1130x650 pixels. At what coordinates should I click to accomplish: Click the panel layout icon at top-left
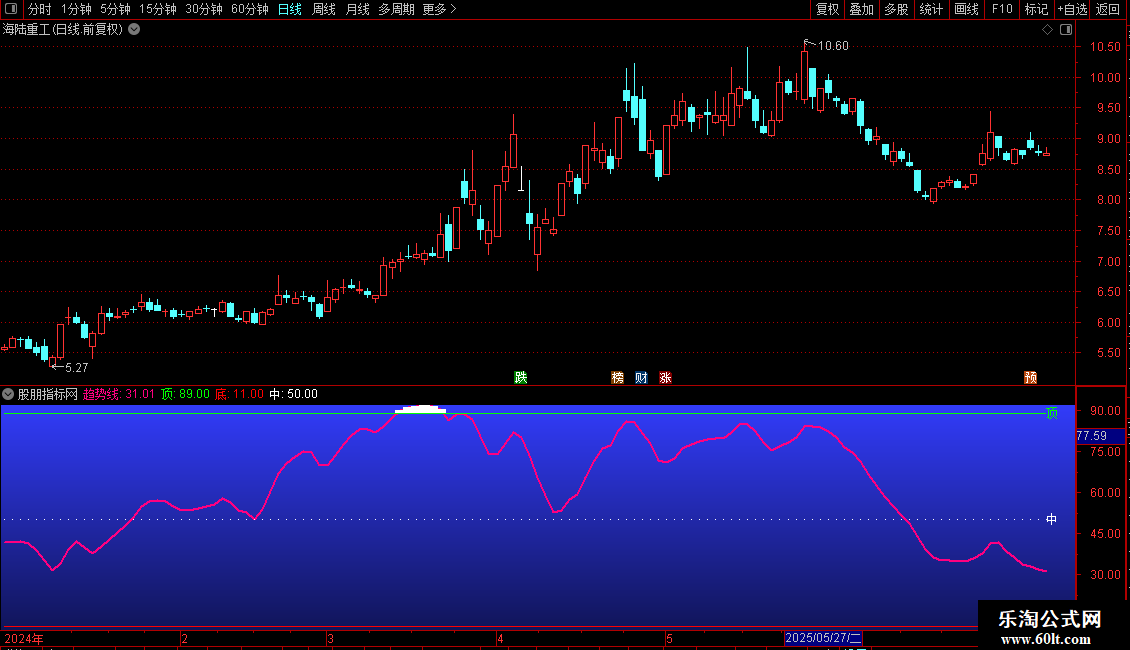[x=11, y=9]
